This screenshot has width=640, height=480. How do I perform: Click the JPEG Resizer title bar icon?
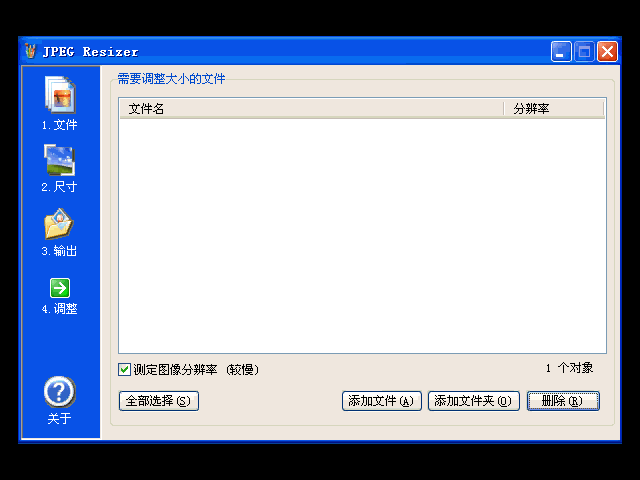tap(30, 51)
